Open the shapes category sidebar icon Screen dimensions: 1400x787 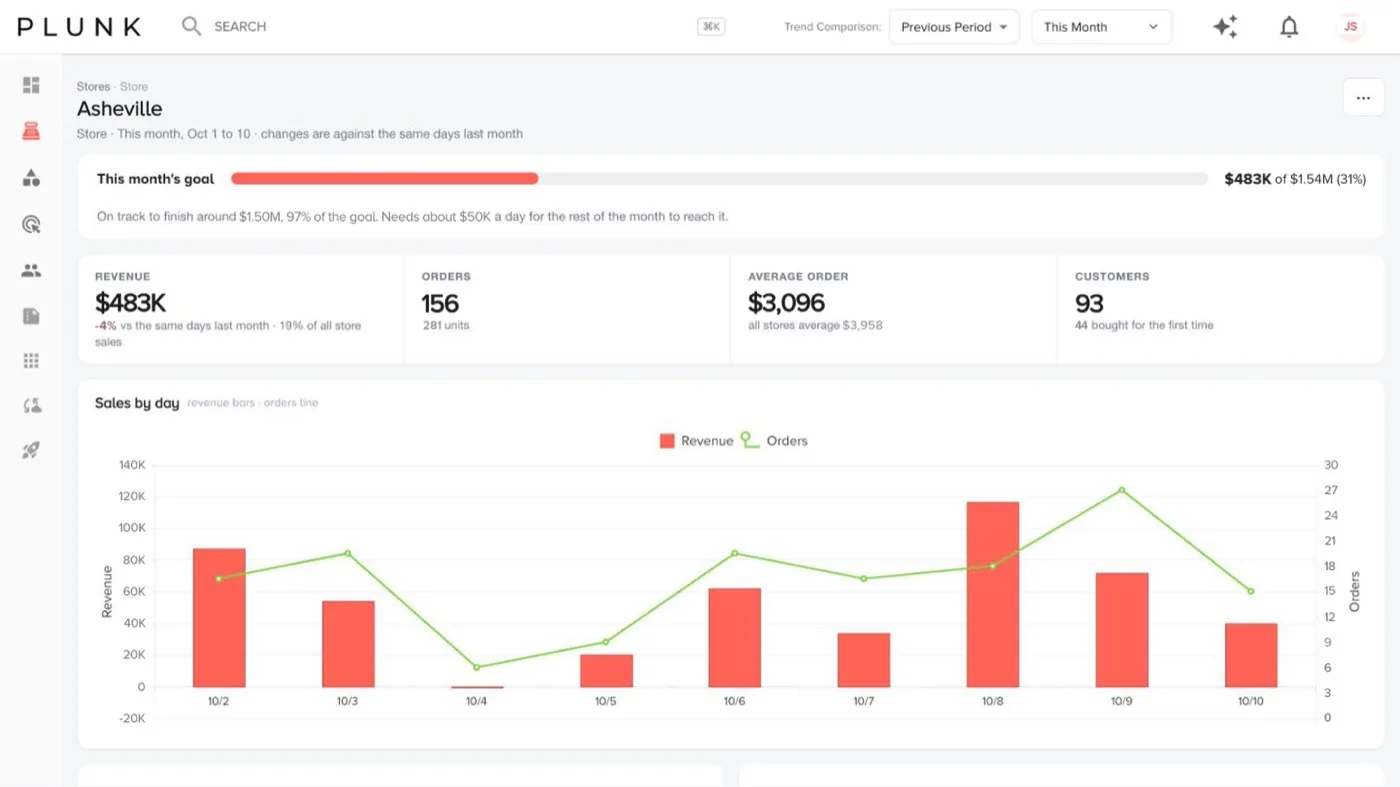coord(31,178)
